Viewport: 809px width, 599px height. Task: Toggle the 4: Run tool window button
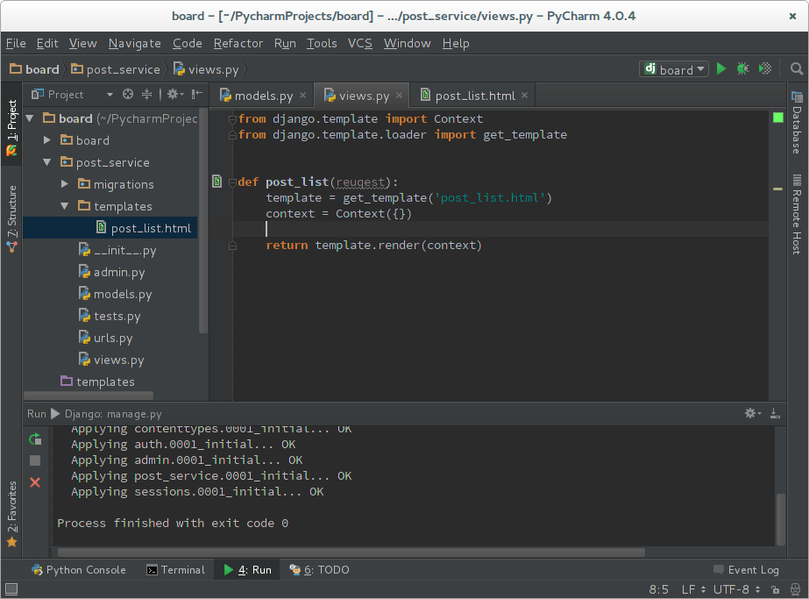tap(248, 570)
